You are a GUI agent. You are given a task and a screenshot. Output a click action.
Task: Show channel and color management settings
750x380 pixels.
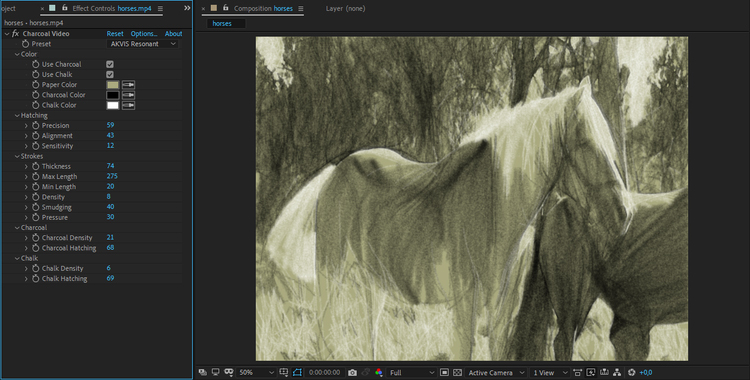click(379, 372)
